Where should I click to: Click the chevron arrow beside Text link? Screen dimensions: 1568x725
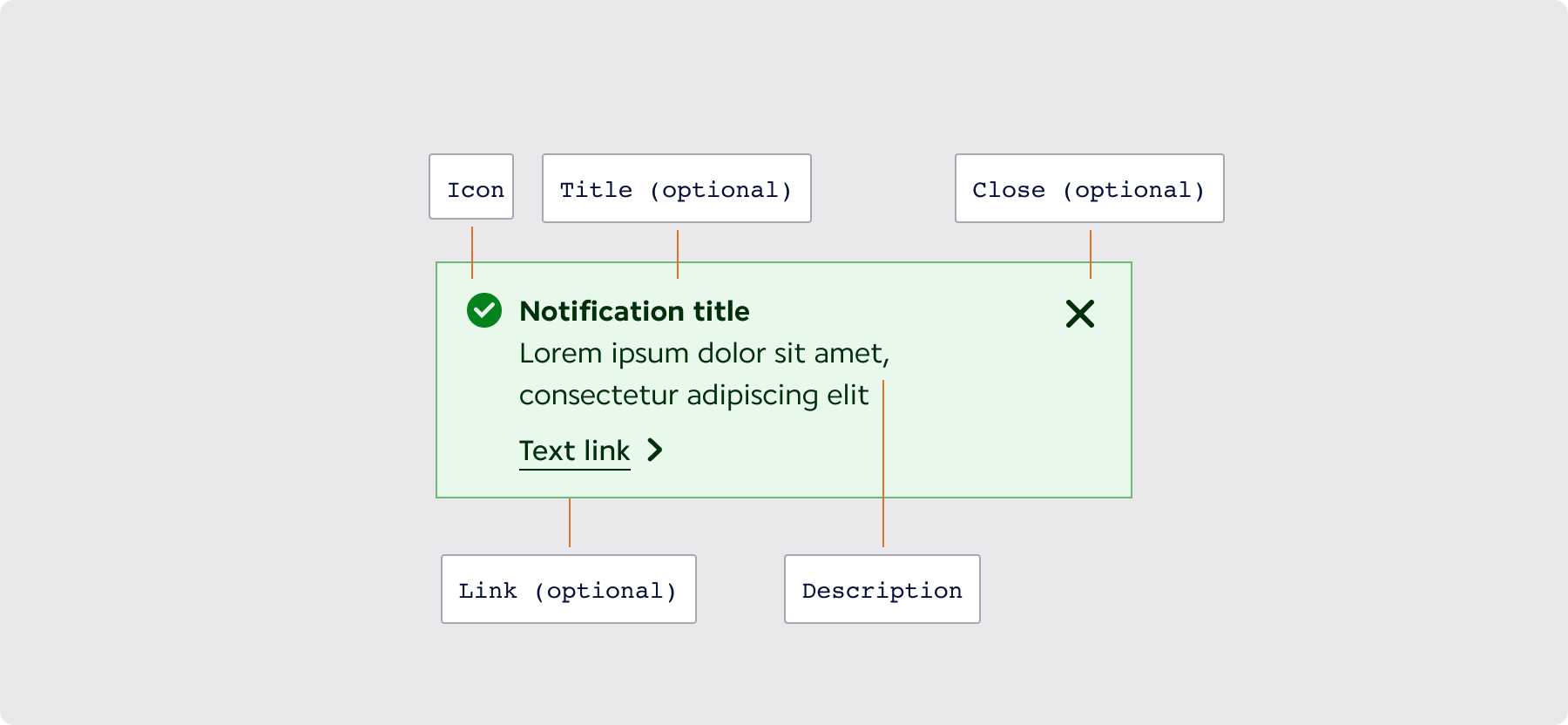click(655, 450)
